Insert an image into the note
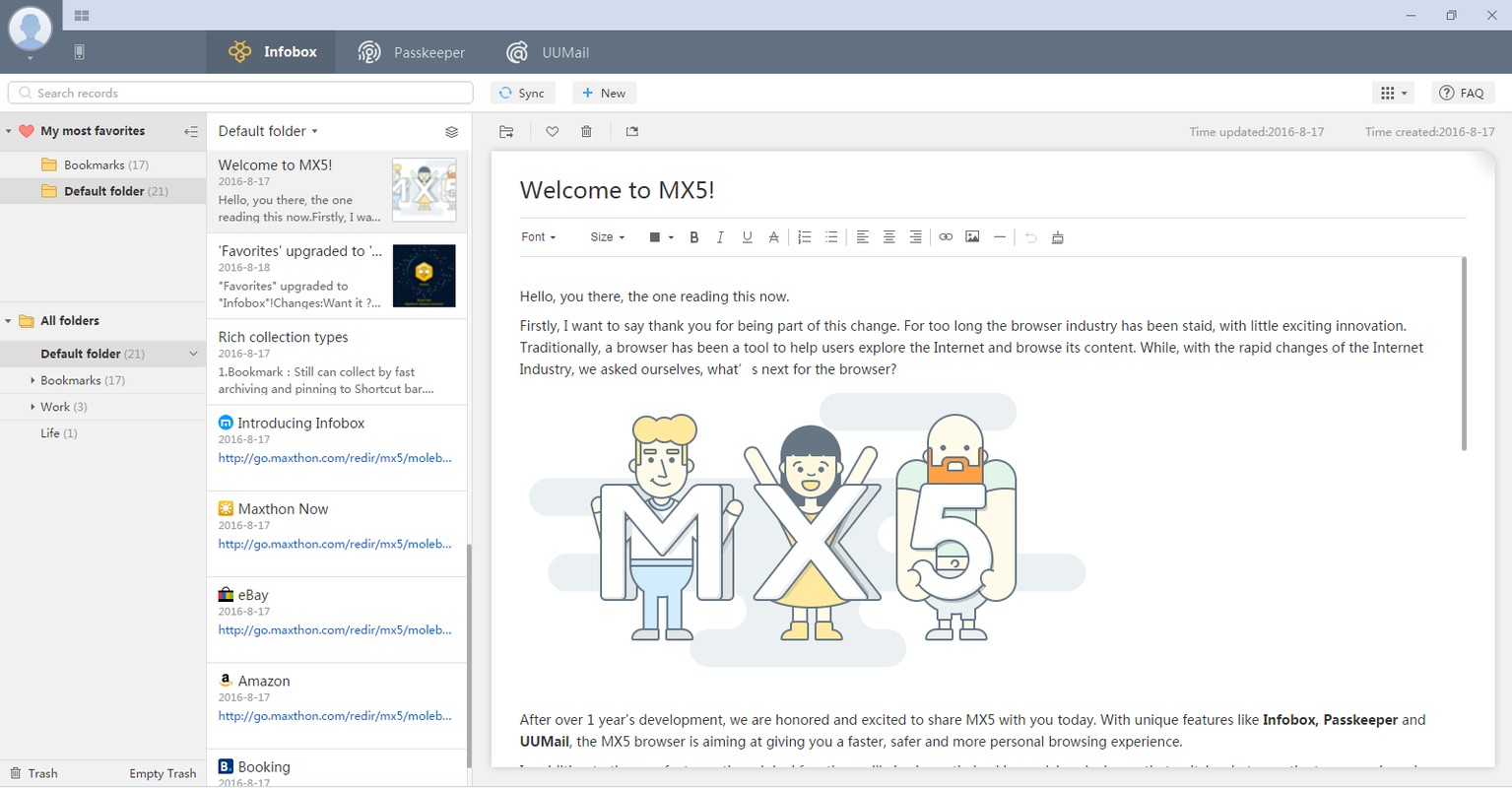 click(972, 237)
